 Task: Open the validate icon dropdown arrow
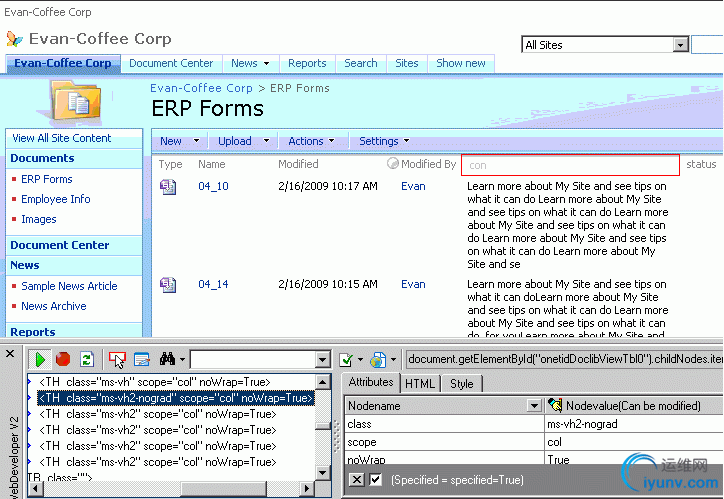(x=360, y=359)
